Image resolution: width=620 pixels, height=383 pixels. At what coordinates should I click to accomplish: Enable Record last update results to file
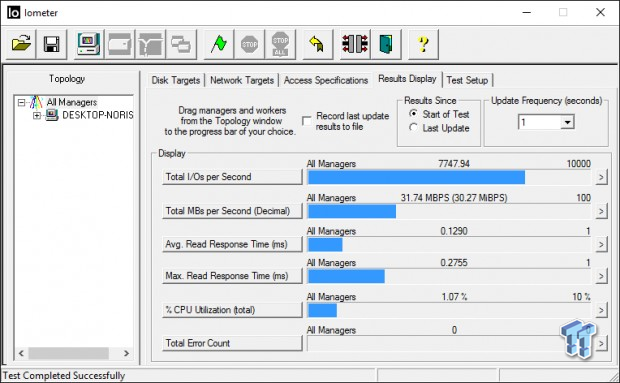coord(306,121)
